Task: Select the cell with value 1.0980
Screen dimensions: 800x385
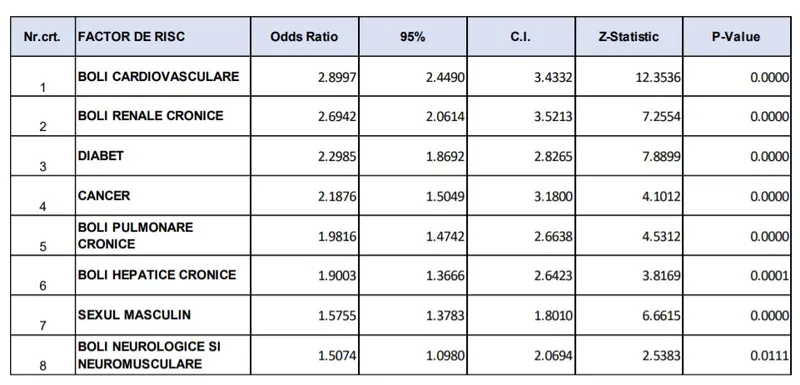Action: click(x=413, y=354)
